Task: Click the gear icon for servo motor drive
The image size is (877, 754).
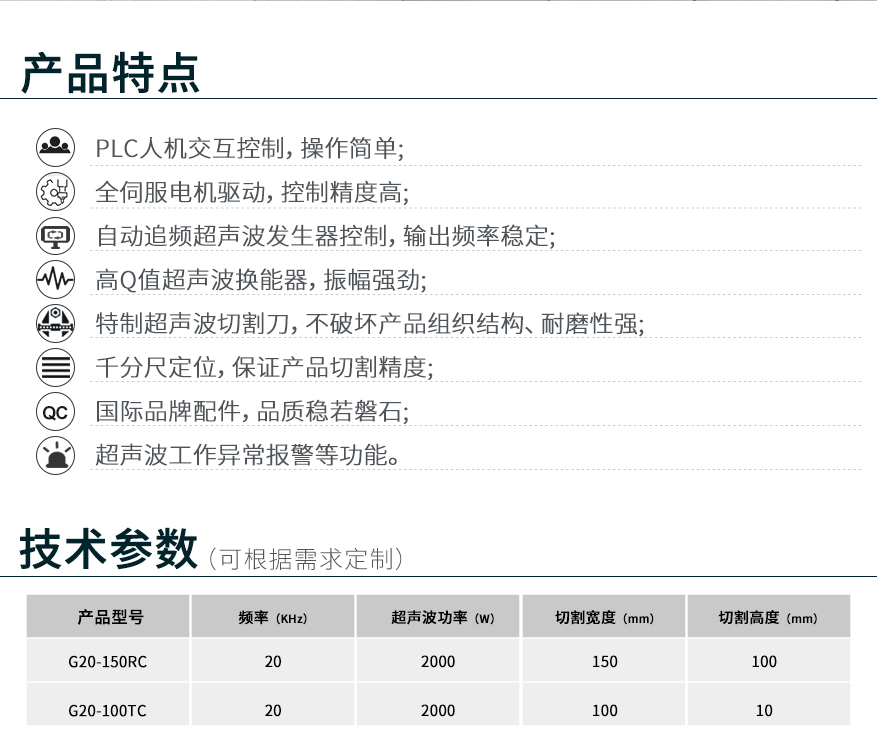Action: click(55, 191)
